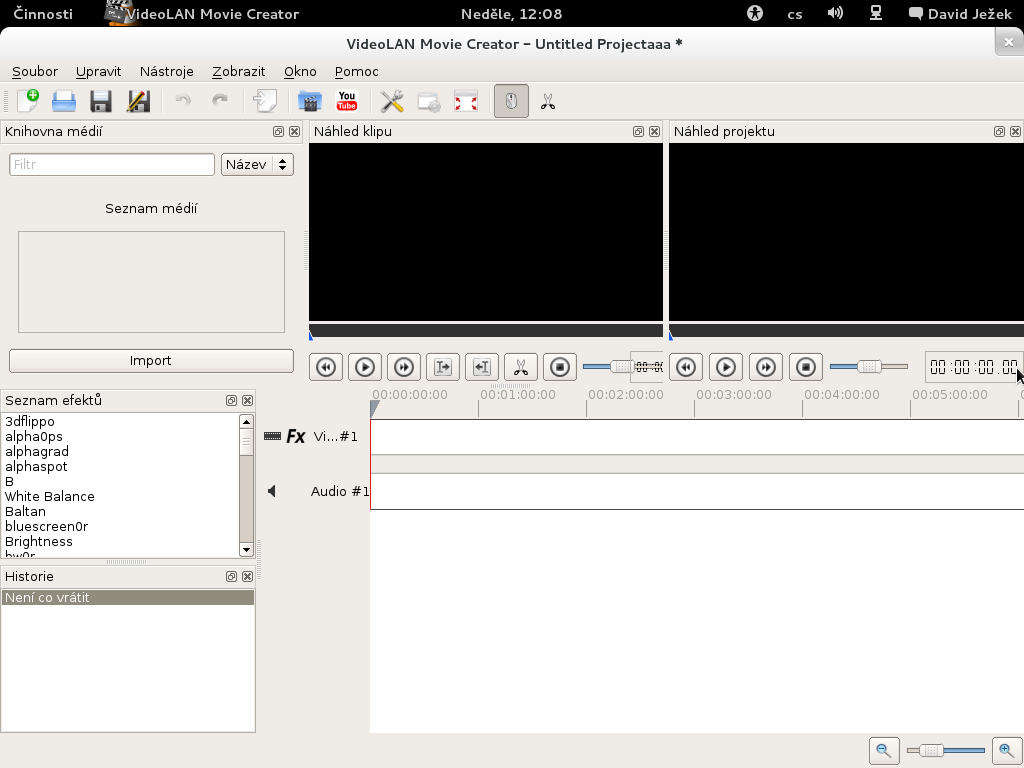Zoom in the timeline with magnifier plus

(x=1007, y=750)
